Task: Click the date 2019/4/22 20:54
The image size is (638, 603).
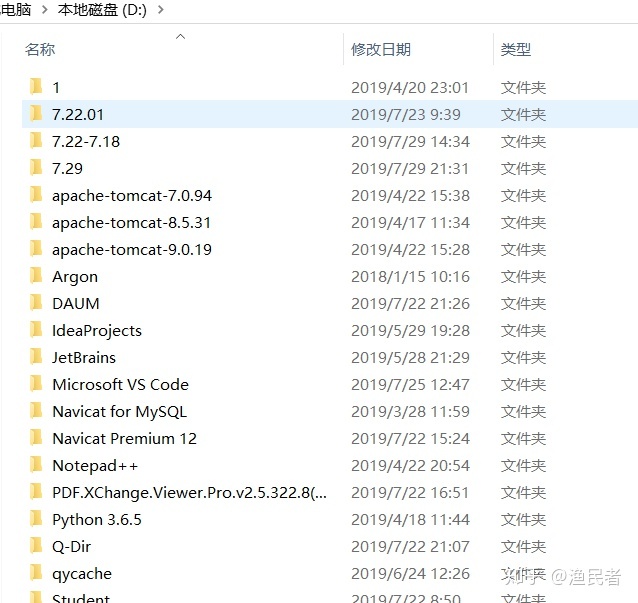Action: (411, 465)
